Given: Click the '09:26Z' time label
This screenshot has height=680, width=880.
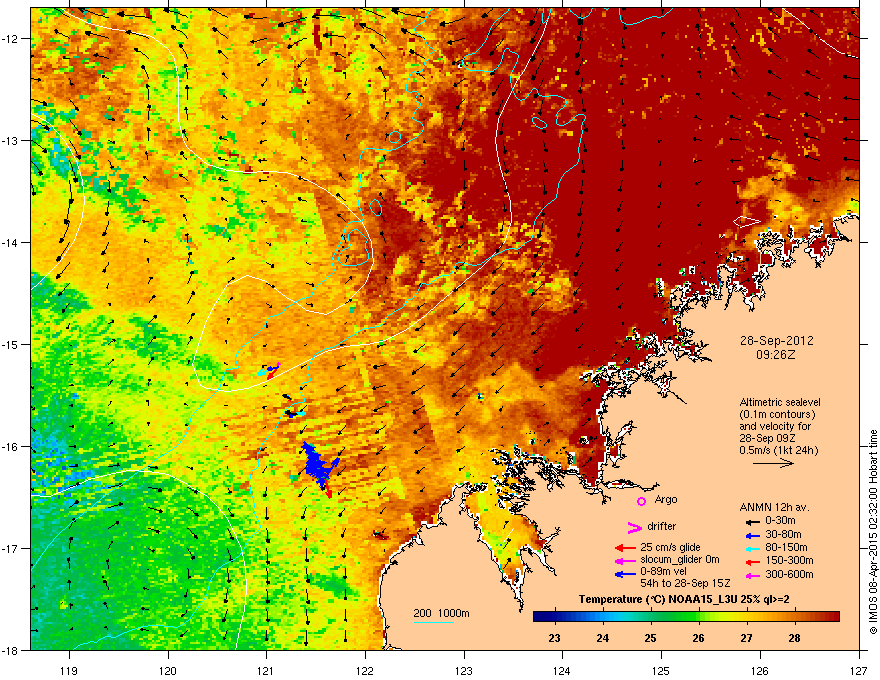Looking at the screenshot, I should [776, 355].
